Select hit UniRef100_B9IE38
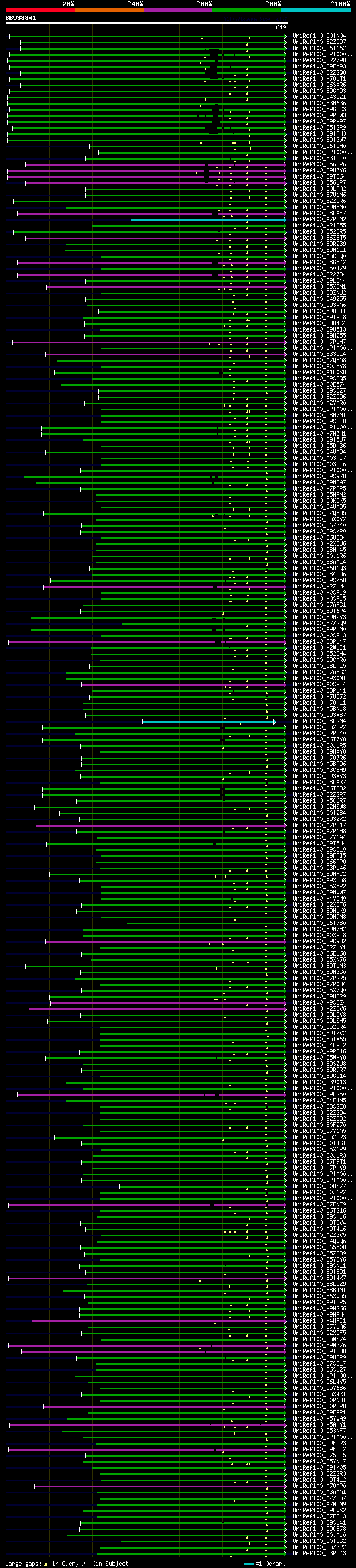The width and height of the screenshot is (356, 1568). point(319,1352)
